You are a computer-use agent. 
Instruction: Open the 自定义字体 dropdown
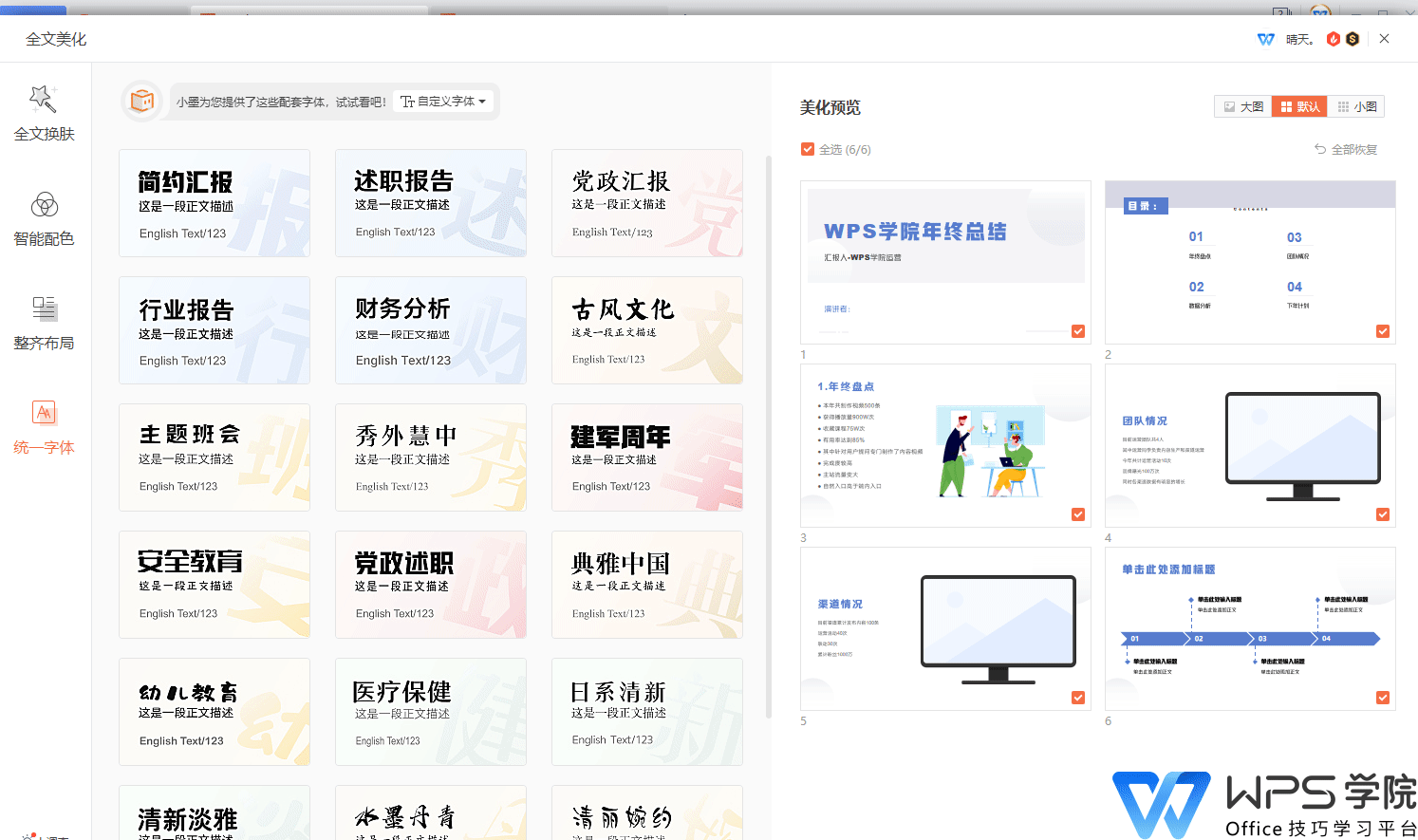coord(443,102)
